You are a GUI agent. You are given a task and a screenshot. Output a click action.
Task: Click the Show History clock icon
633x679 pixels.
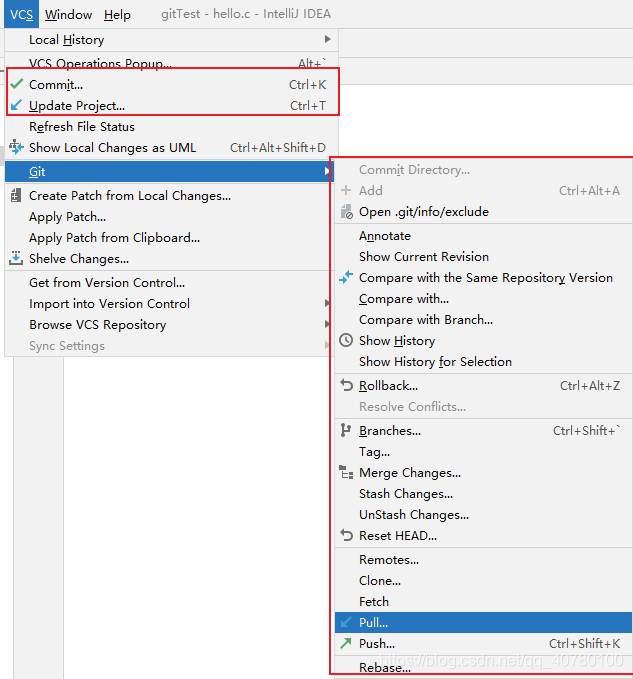click(346, 340)
